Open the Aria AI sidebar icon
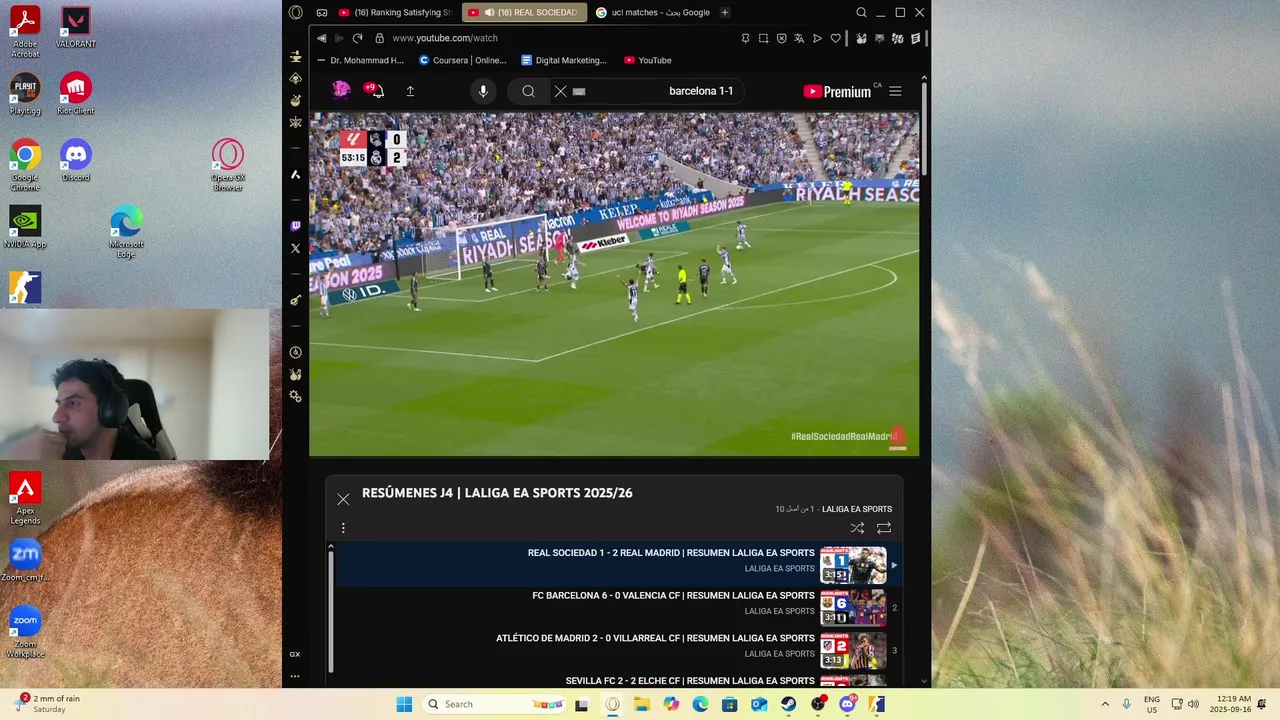The width and height of the screenshot is (1280, 720). tap(295, 174)
